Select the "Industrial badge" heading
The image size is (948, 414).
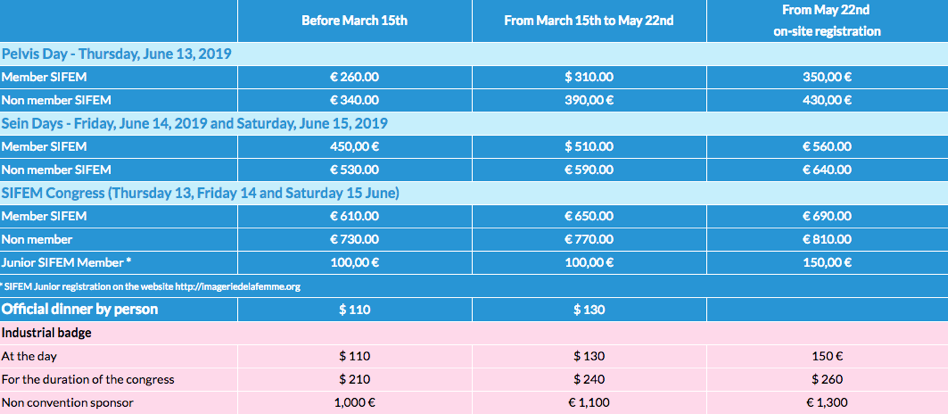click(49, 331)
